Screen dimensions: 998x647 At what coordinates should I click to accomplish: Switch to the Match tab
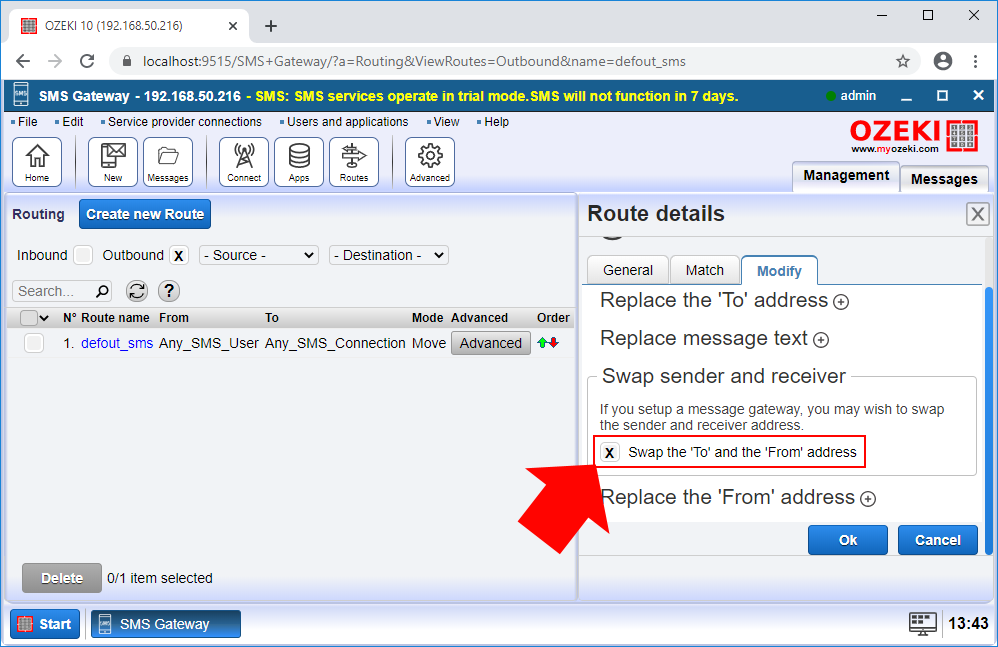[705, 270]
